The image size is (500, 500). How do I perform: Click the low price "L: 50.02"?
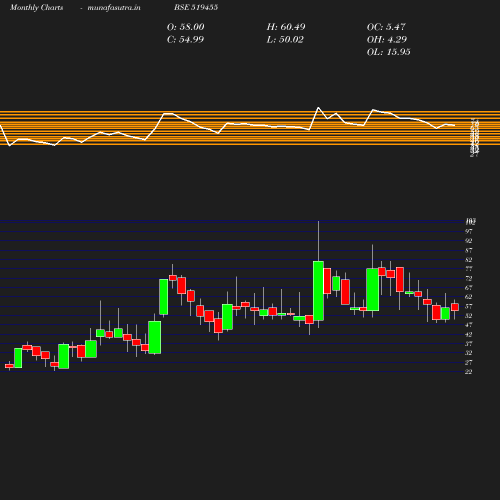click(285, 40)
